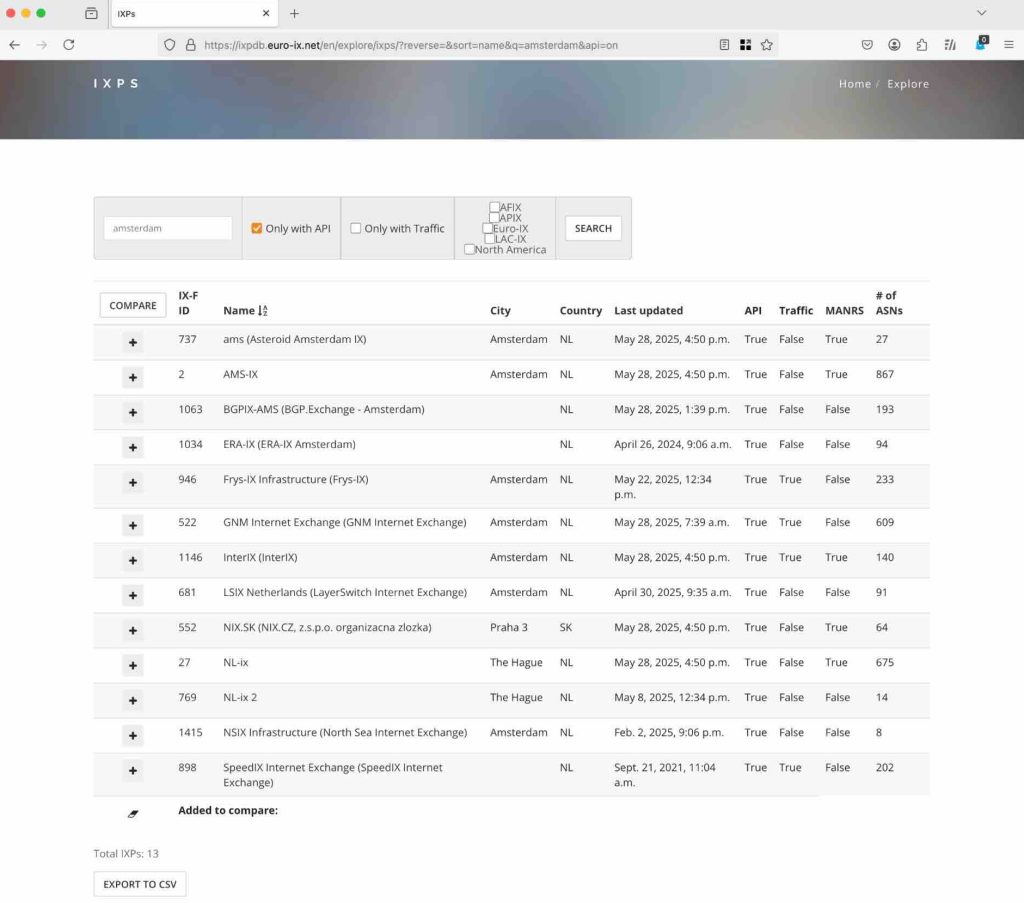Screen dimensions: 1024x903
Task: Close the IXPs tab
Action: tap(266, 14)
